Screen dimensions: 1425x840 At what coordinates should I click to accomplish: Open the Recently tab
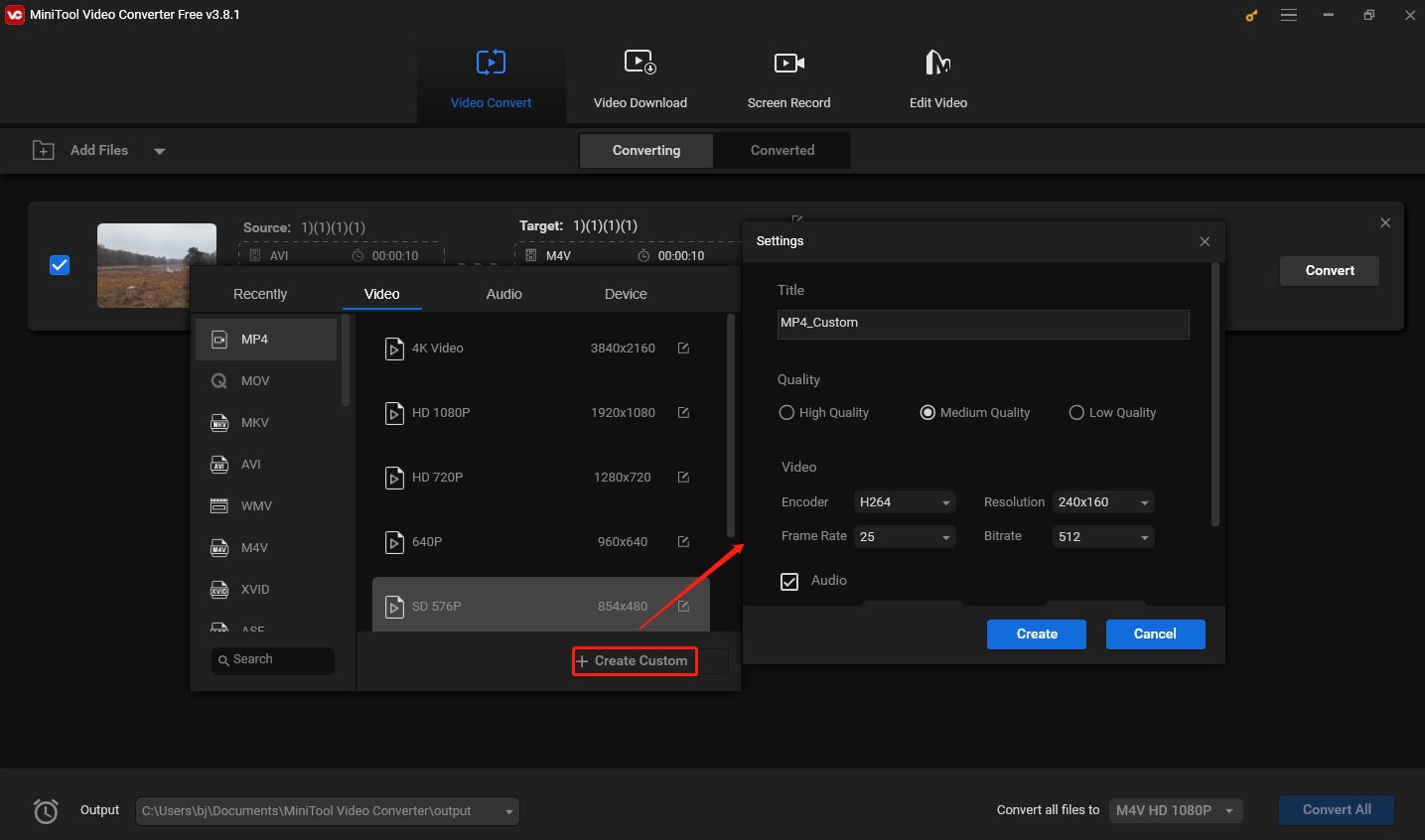click(260, 295)
